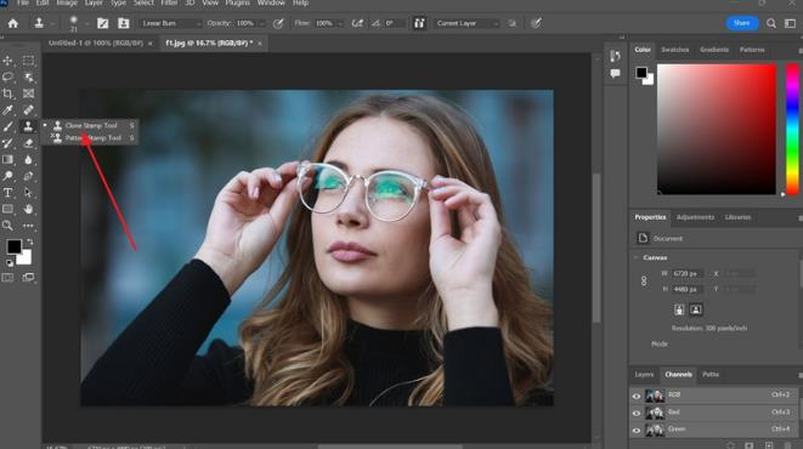The width and height of the screenshot is (803, 449).
Task: Select the Frame tool
Action: click(x=29, y=94)
